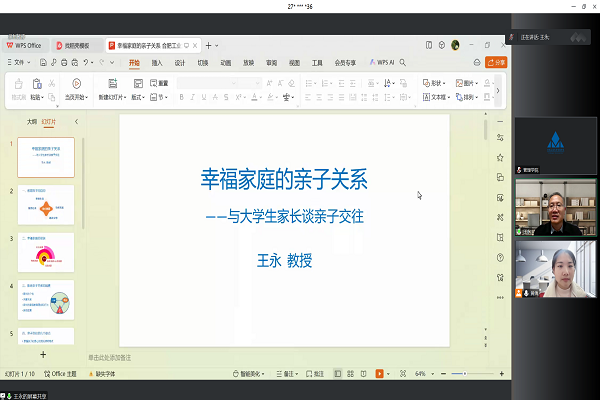600x400 pixels.
Task: Add a slide with the plus icon below thumbnails
Action: coord(42,354)
